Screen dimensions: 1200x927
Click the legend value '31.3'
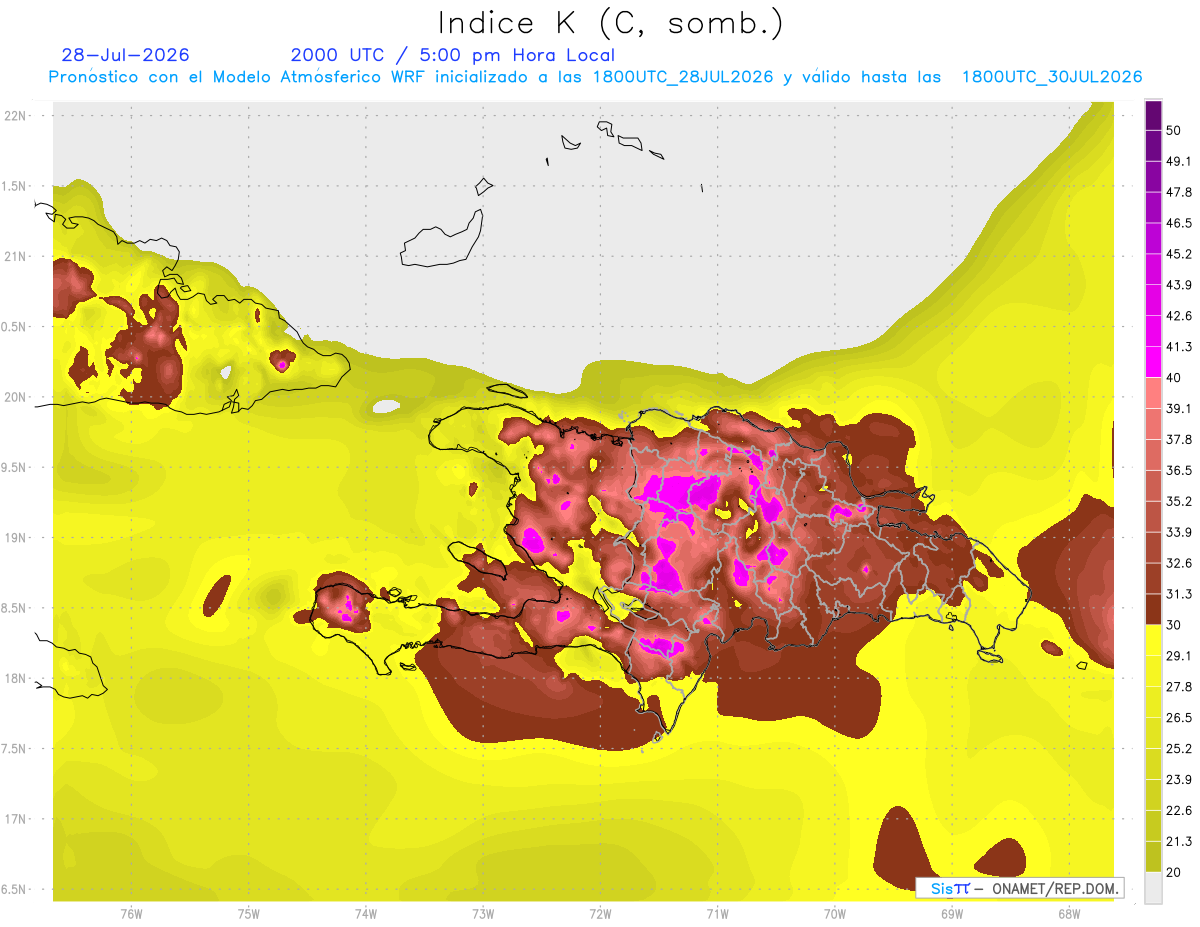tap(1179, 594)
